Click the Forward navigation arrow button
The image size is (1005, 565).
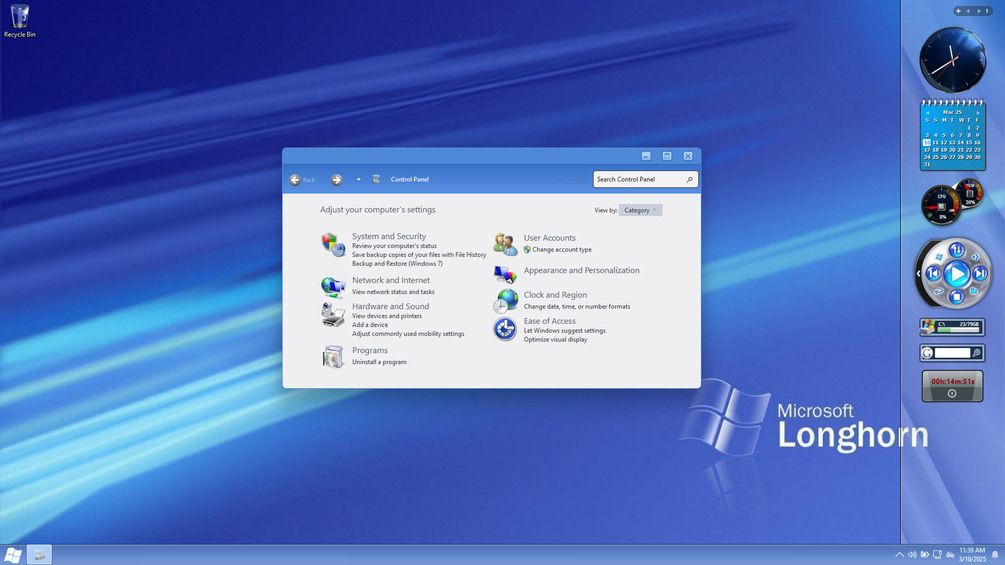336,180
